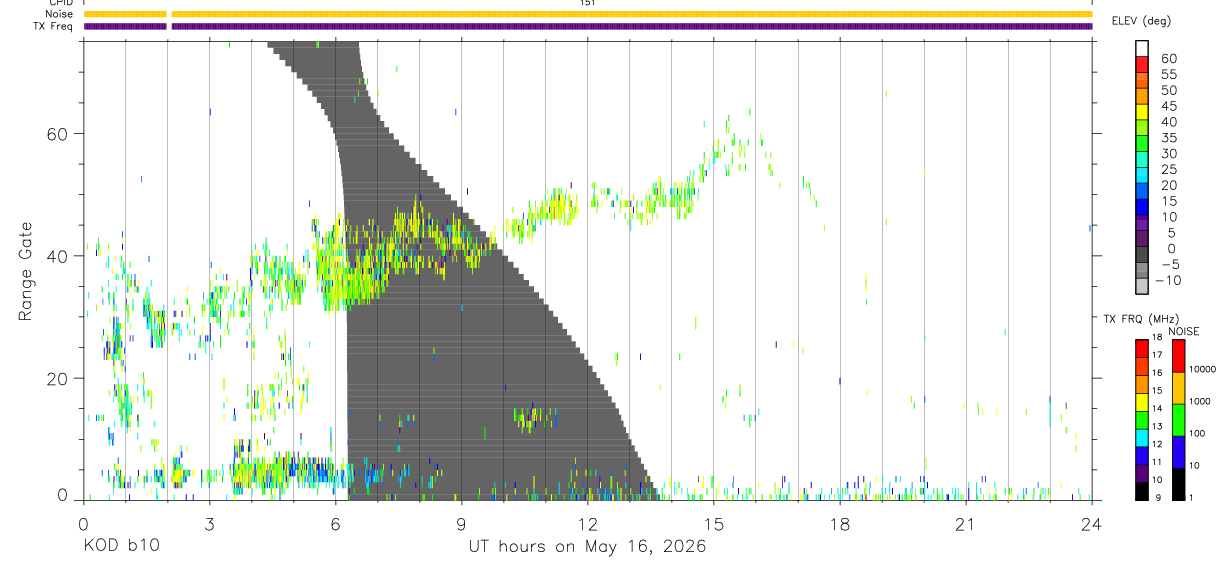Click the '9' tick on UT hours axis

[462, 523]
